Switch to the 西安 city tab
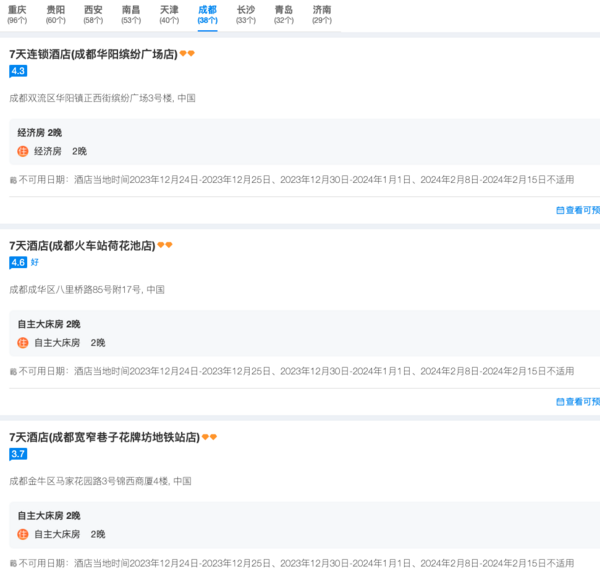600x577 pixels. (x=93, y=15)
